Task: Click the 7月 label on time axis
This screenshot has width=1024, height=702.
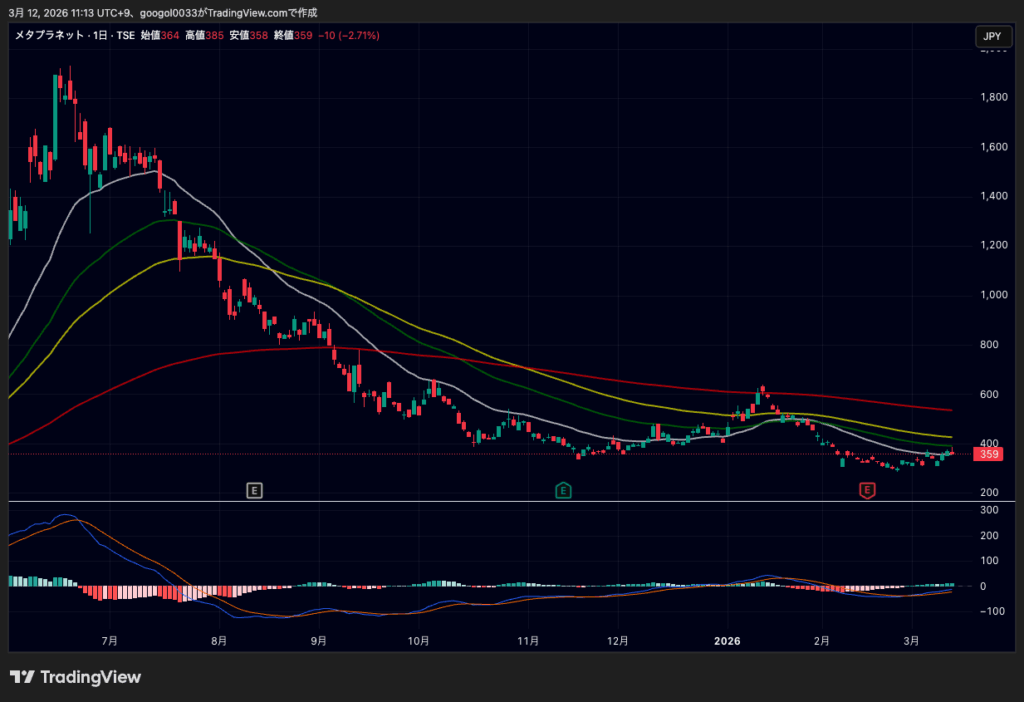Action: [x=109, y=640]
